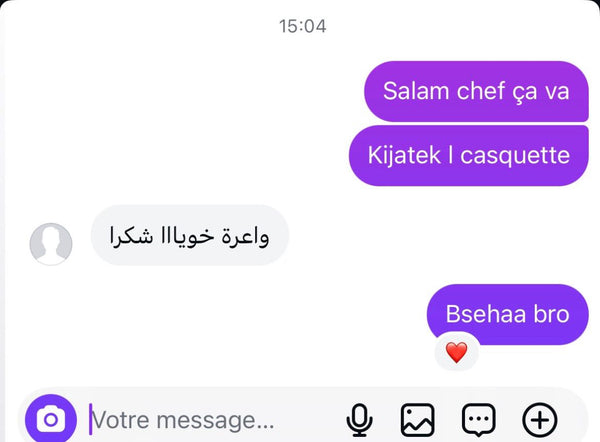Tap the plus circle for more options

pos(540,420)
